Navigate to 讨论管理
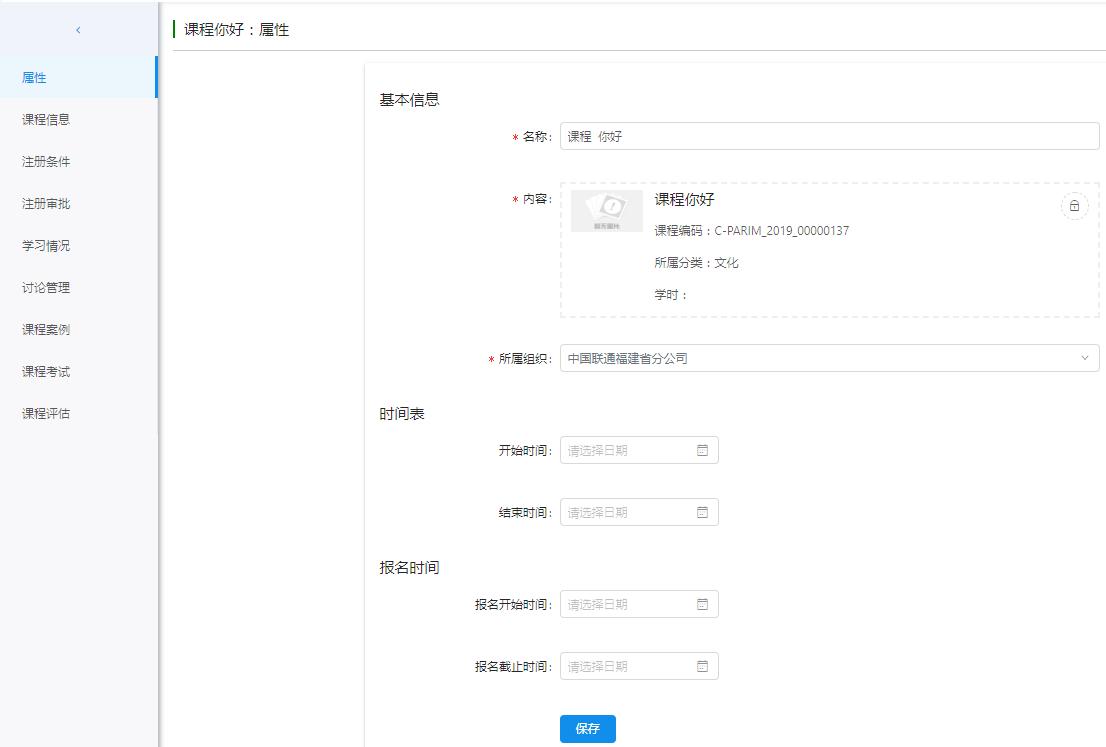Image resolution: width=1106 pixels, height=747 pixels. click(x=46, y=288)
